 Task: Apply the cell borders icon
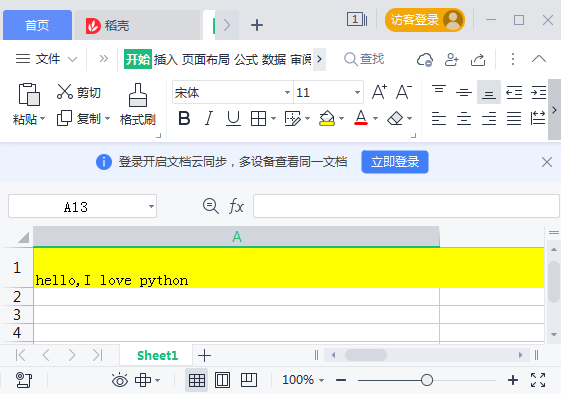[258, 118]
